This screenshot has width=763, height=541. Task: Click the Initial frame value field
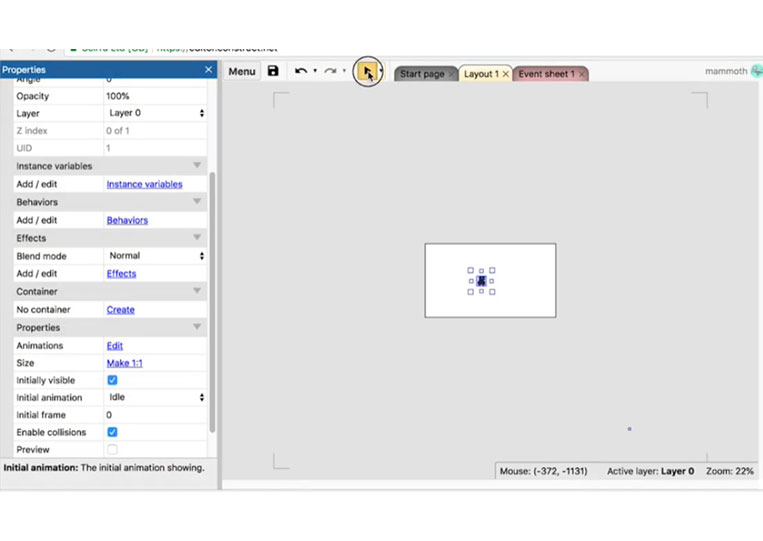pyautogui.click(x=155, y=415)
